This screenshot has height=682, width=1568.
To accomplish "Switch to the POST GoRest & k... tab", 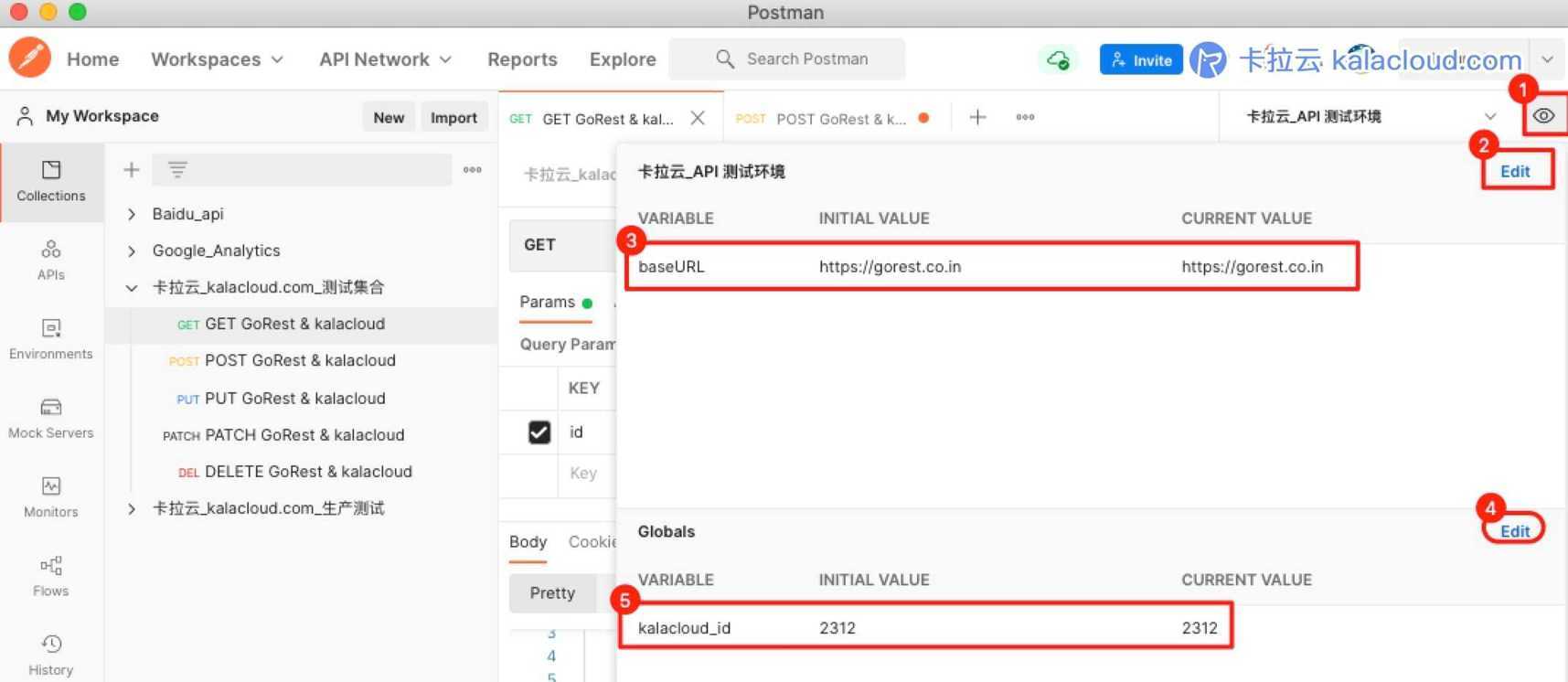I will [832, 118].
